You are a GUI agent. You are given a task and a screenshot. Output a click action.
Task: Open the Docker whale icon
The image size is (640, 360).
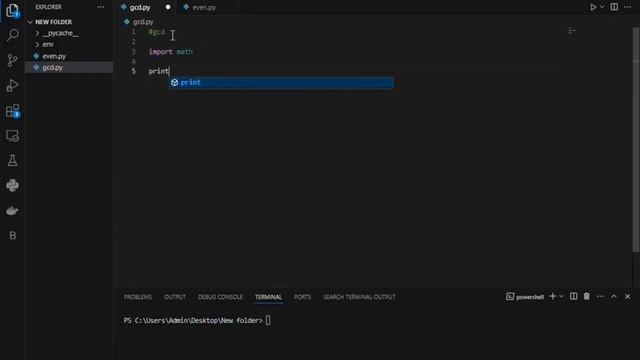pyautogui.click(x=12, y=211)
